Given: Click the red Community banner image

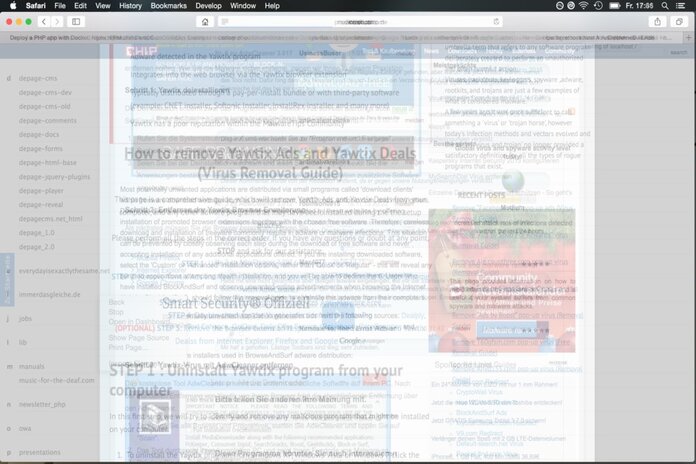Looking at the screenshot, I should [x=502, y=281].
